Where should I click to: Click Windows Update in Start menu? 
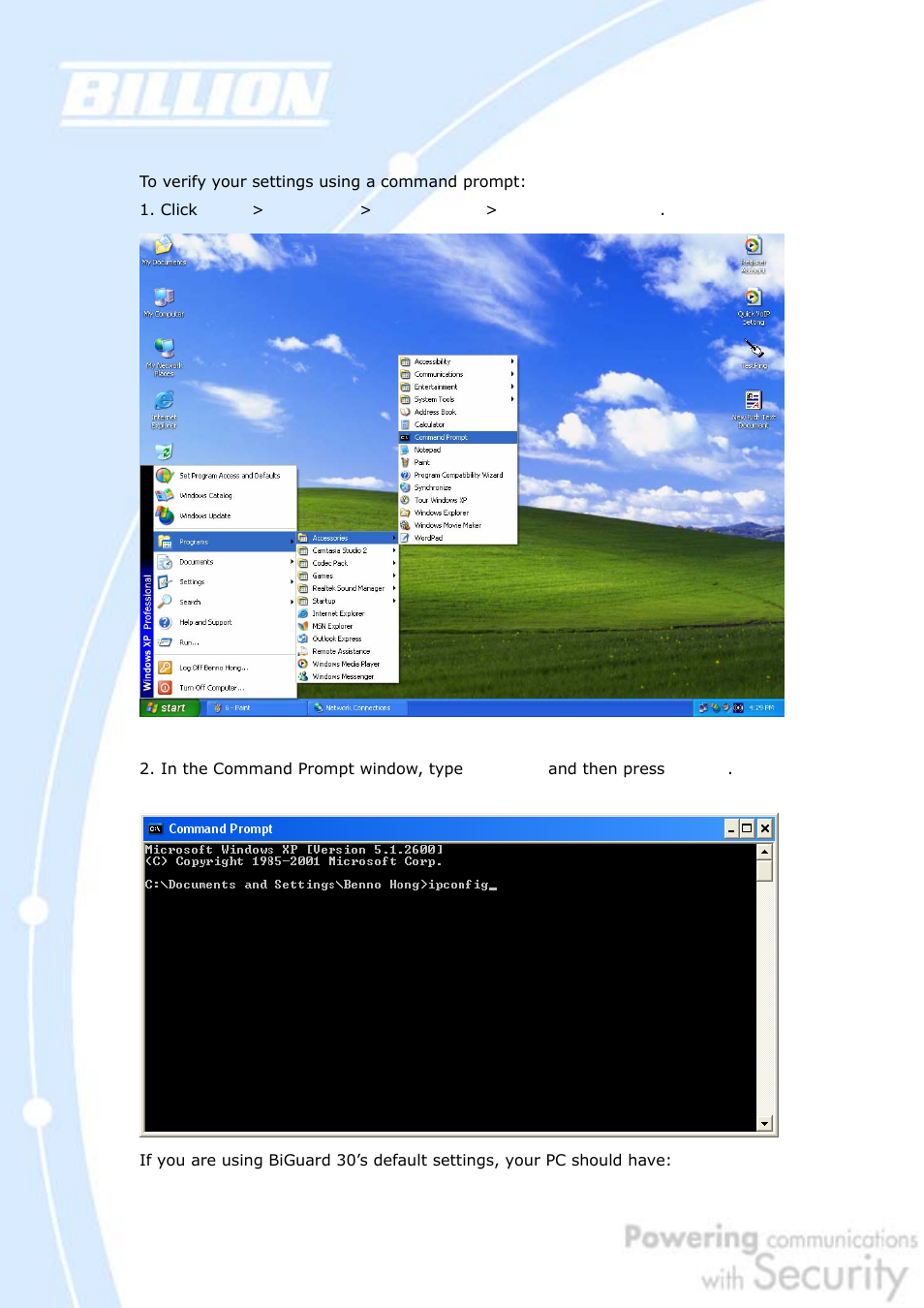pos(205,515)
